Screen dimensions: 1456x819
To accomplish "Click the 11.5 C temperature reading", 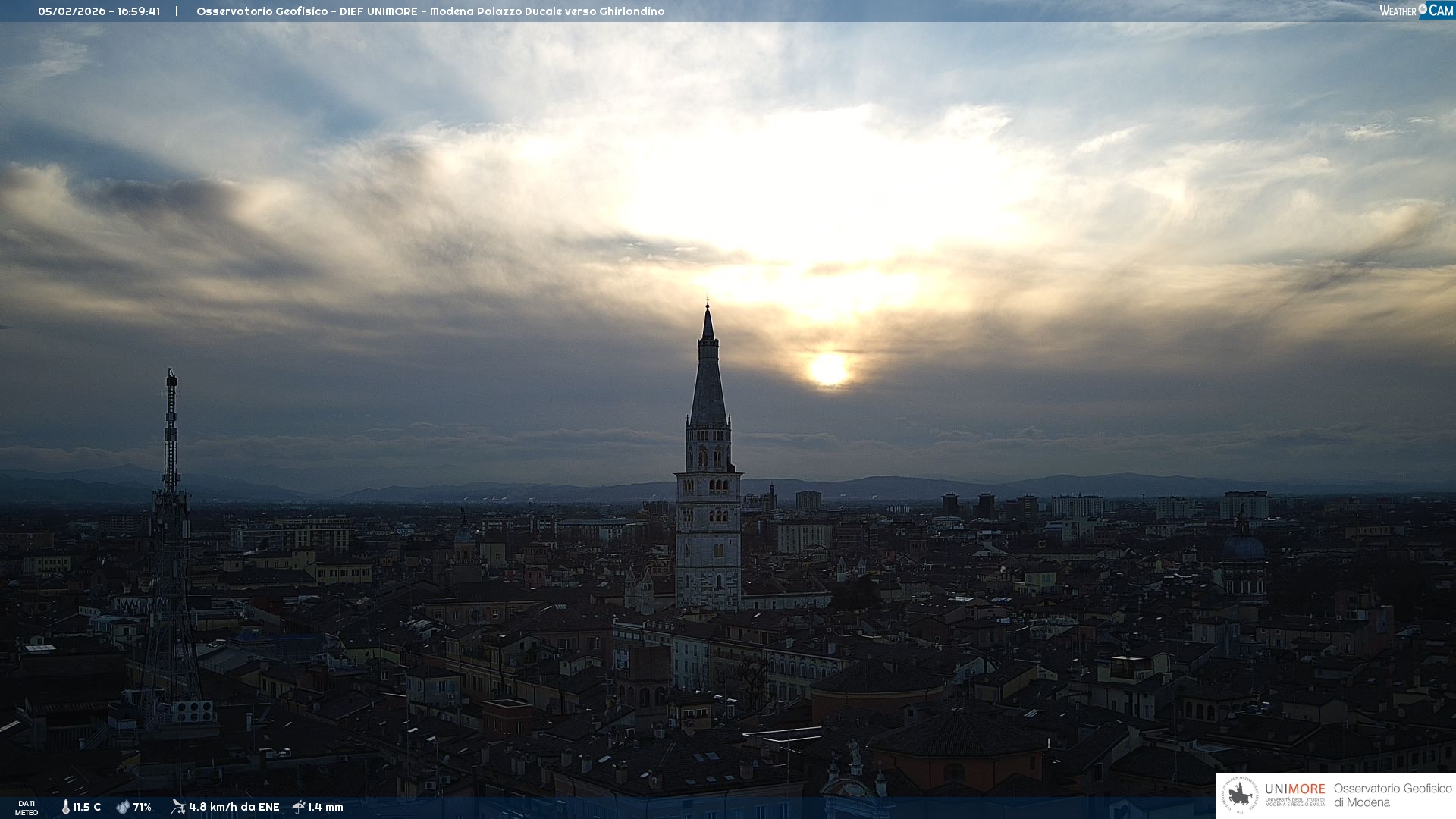I will pyautogui.click(x=86, y=807).
